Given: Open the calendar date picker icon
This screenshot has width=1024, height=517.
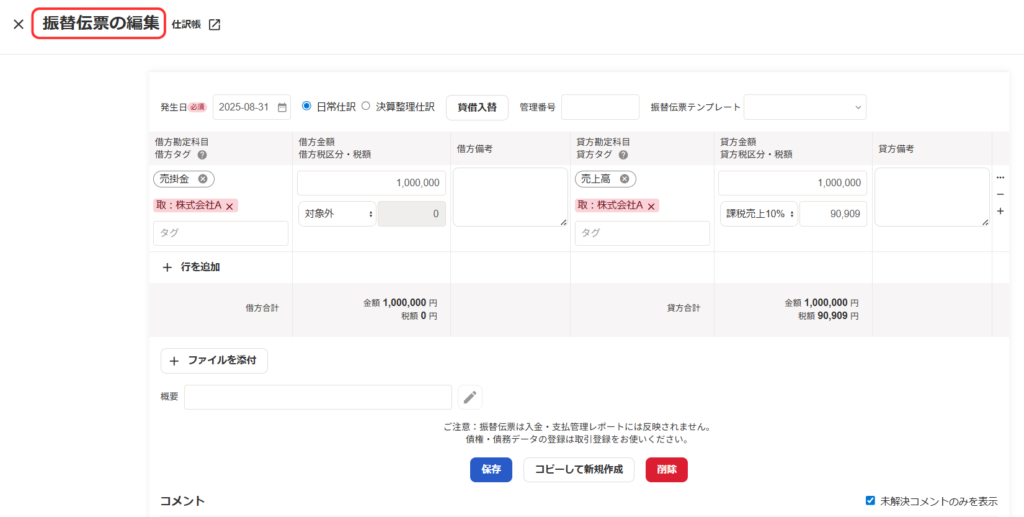Looking at the screenshot, I should tap(282, 107).
